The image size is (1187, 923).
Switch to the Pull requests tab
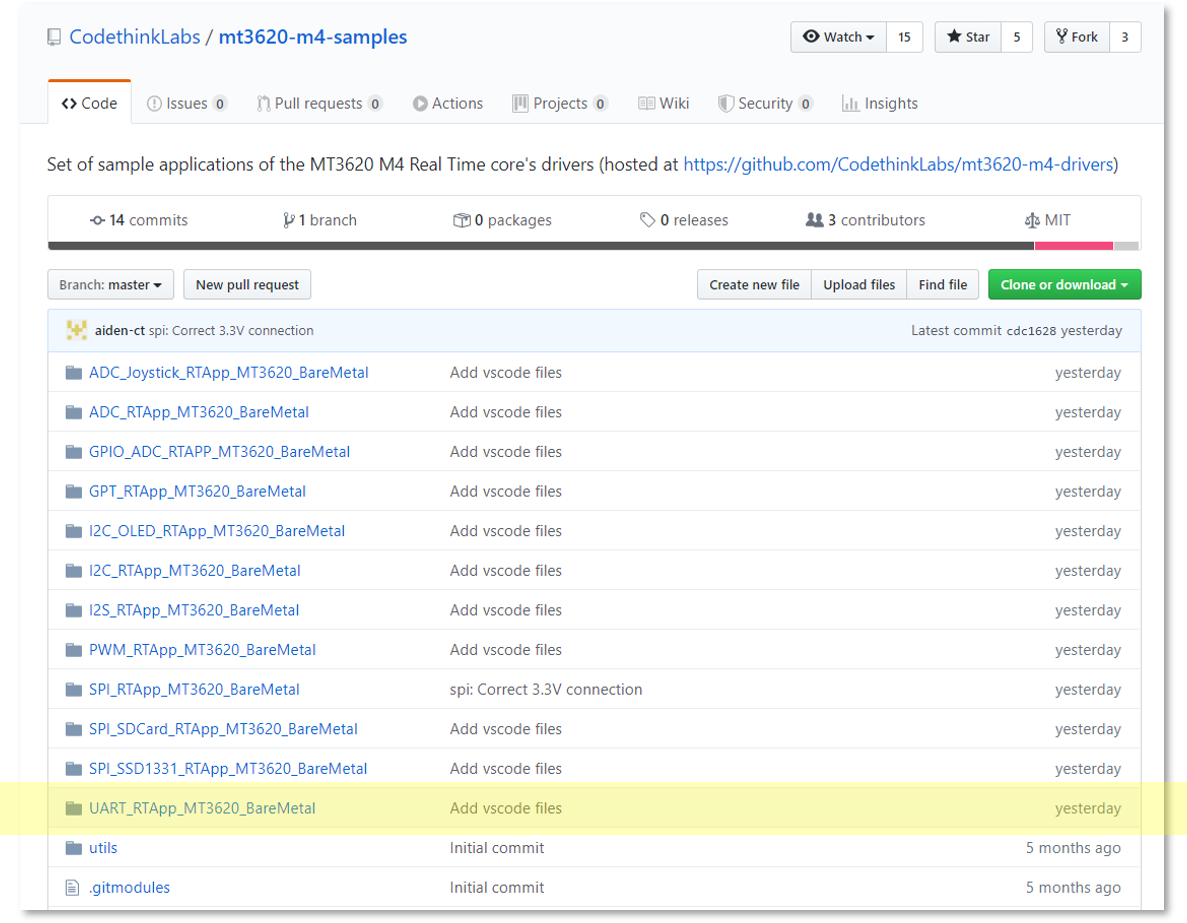click(x=319, y=104)
